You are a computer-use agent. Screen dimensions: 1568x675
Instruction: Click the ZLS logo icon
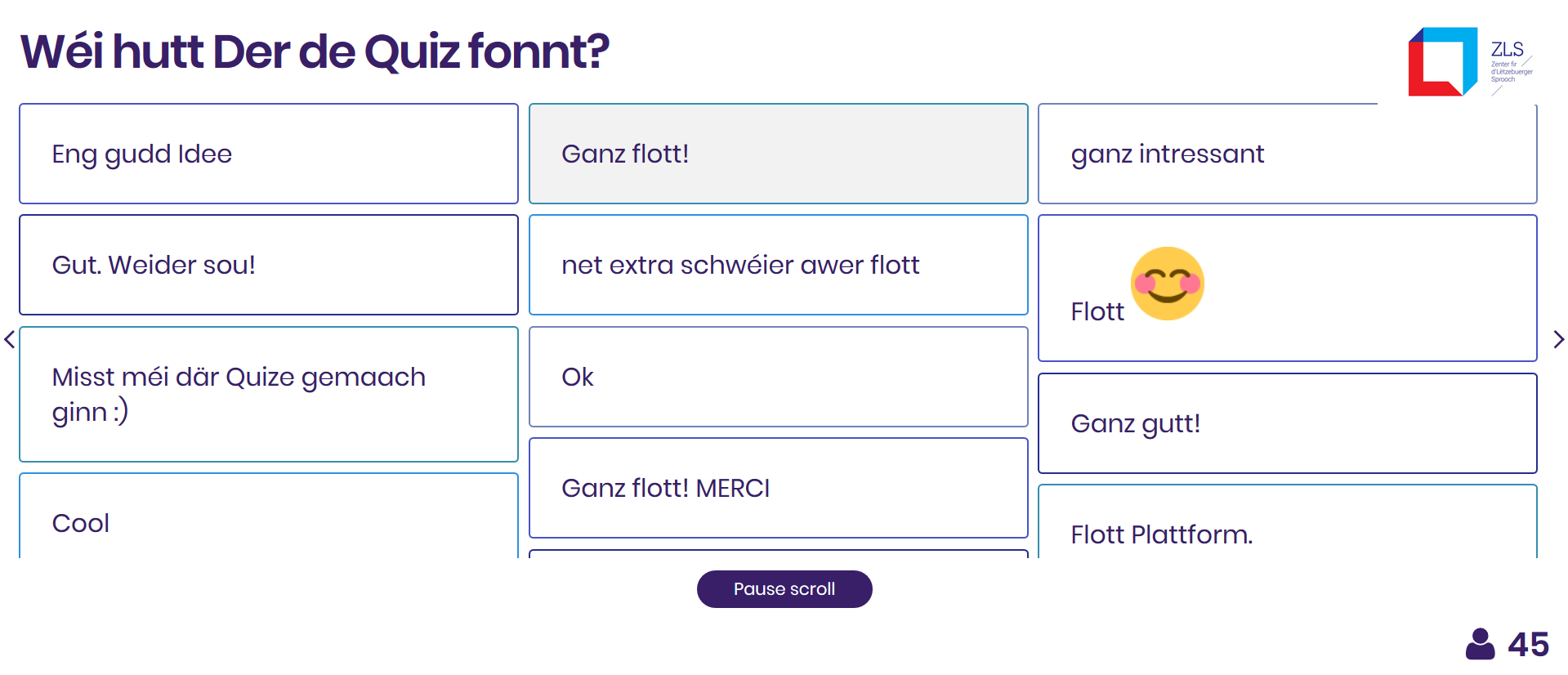[1442, 61]
